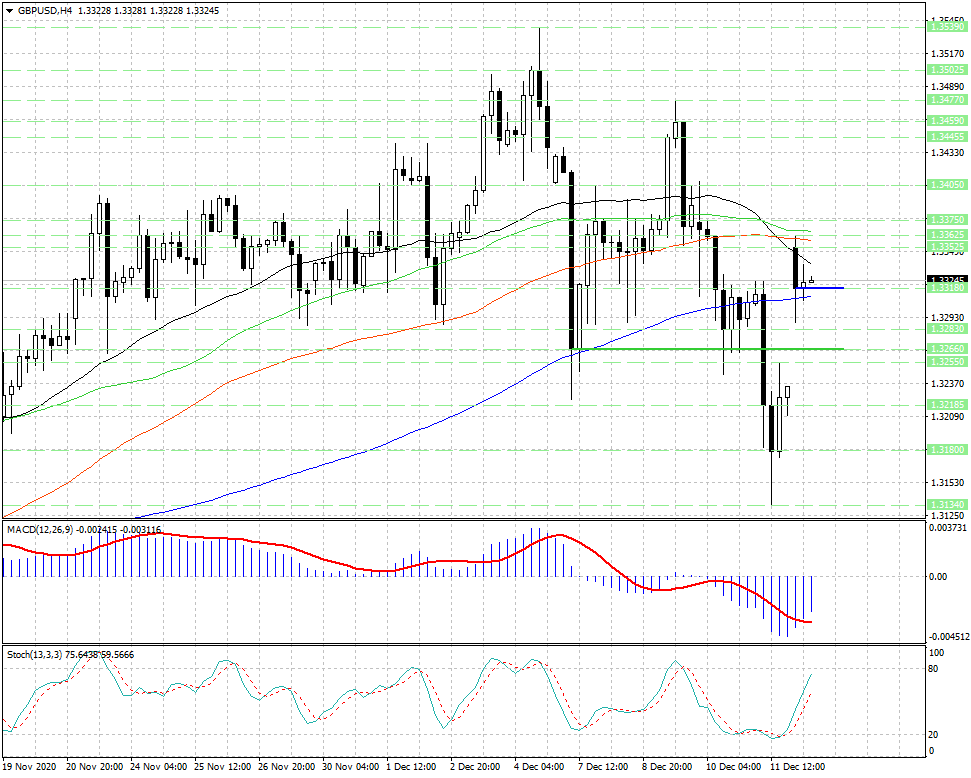Click the 1.34455 level price tag
This screenshot has width=971, height=778.
click(947, 137)
